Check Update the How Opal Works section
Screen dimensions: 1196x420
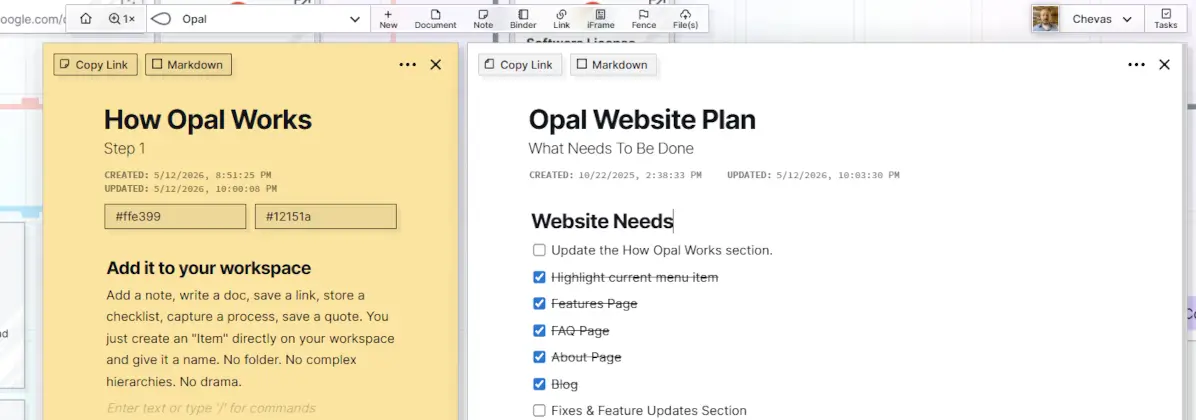click(x=539, y=250)
